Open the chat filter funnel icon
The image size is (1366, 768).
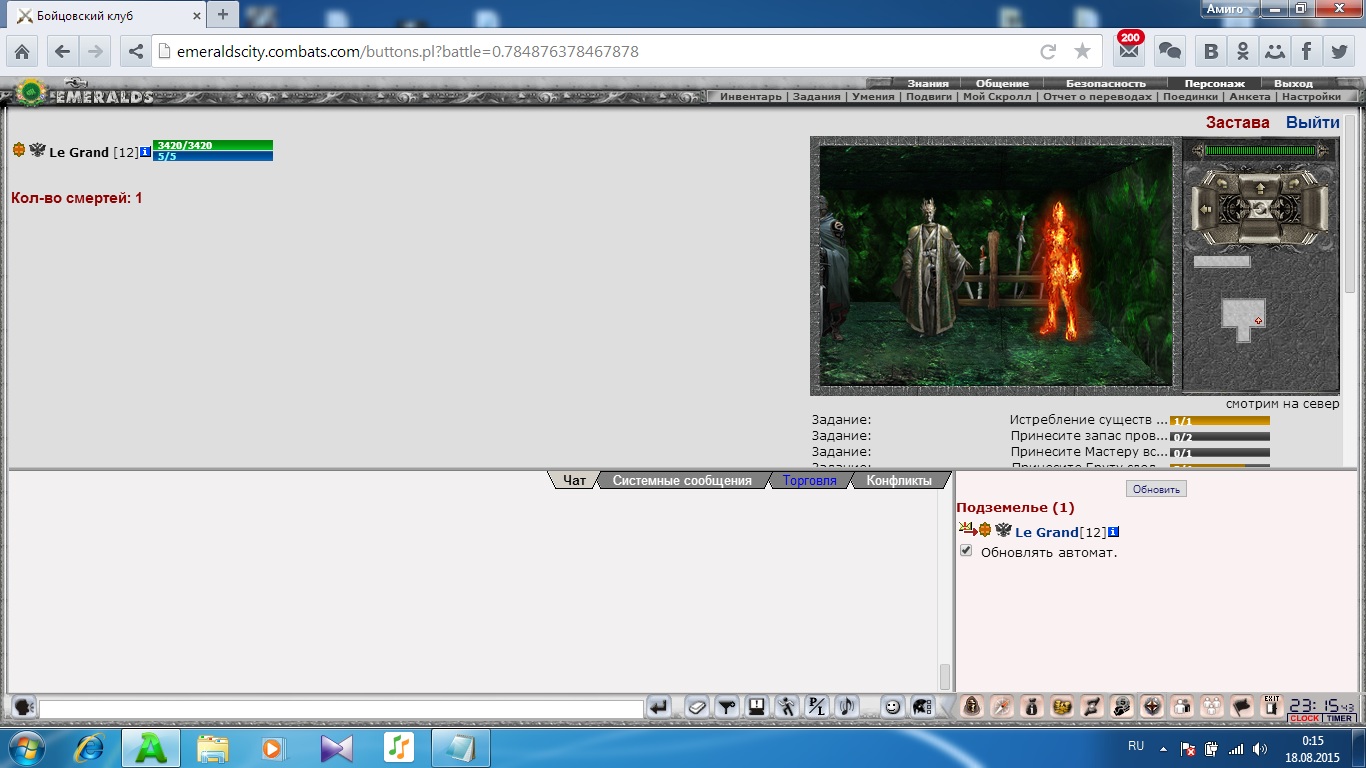[x=726, y=706]
